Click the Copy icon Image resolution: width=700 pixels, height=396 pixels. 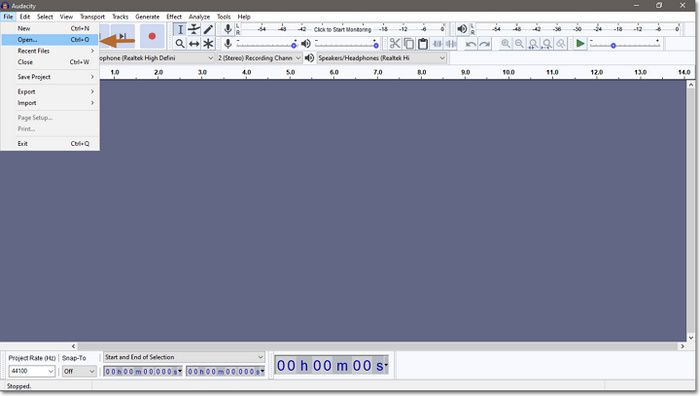[408, 44]
